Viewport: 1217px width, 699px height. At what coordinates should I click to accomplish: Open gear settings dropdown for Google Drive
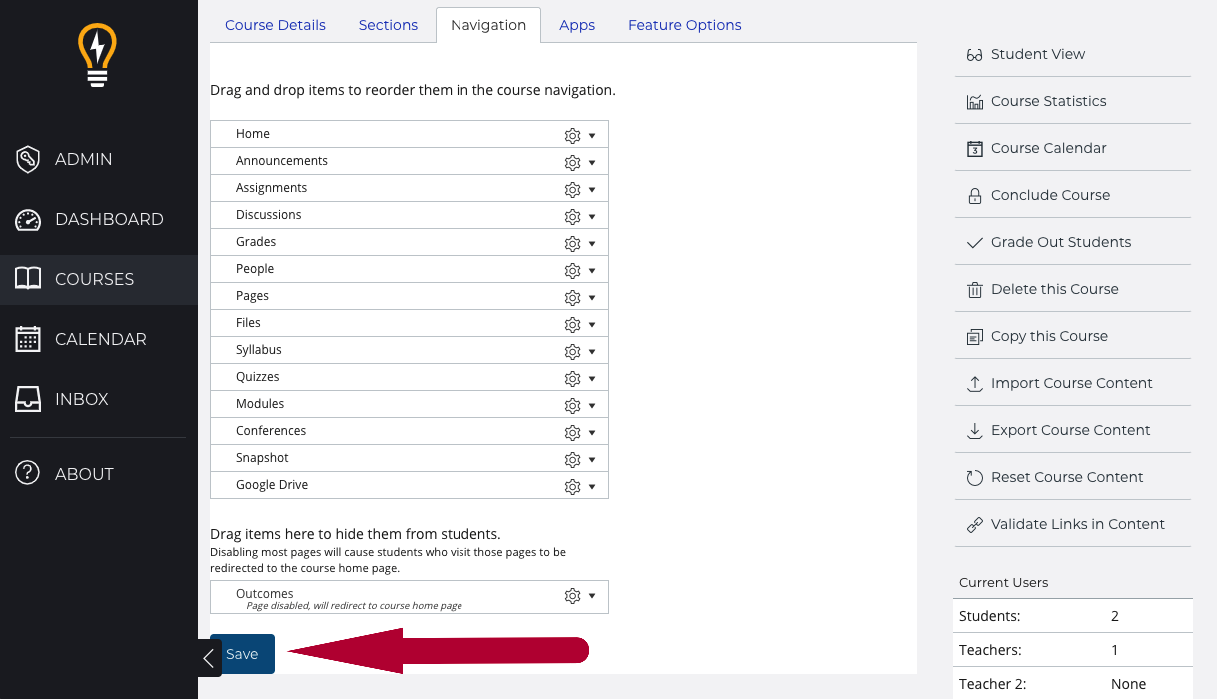(579, 486)
